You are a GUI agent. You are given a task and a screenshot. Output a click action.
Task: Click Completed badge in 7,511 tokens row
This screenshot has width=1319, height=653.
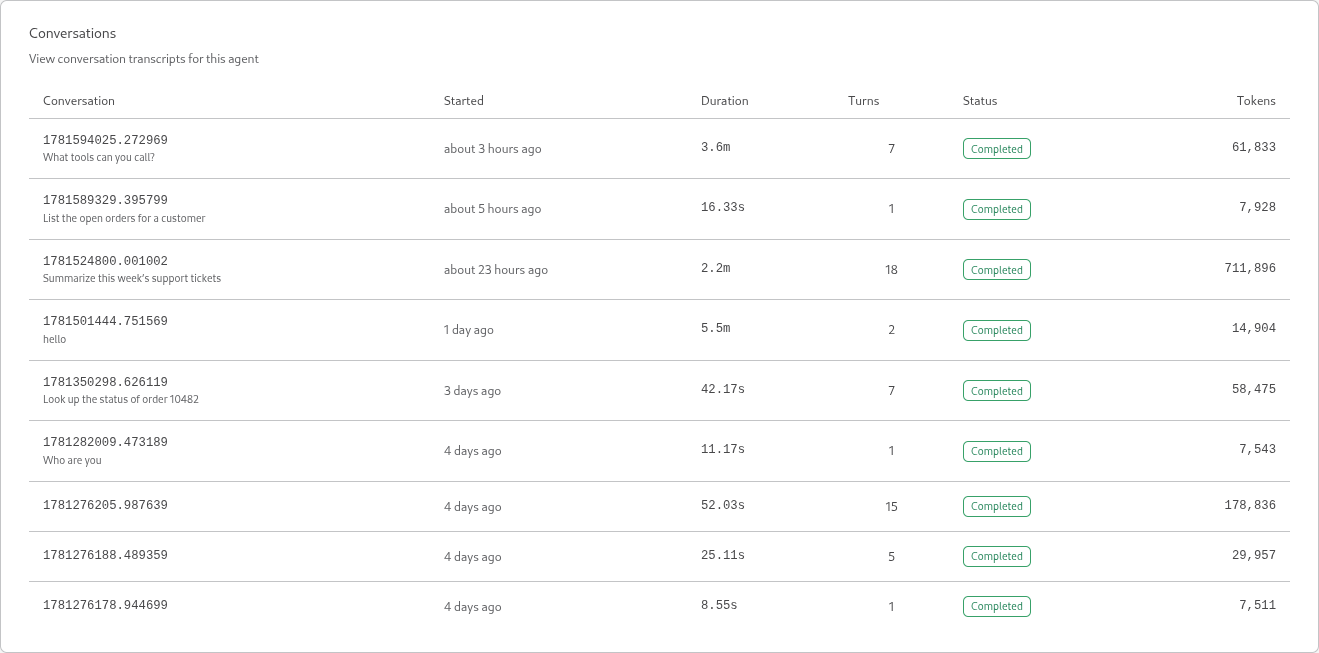(x=997, y=606)
